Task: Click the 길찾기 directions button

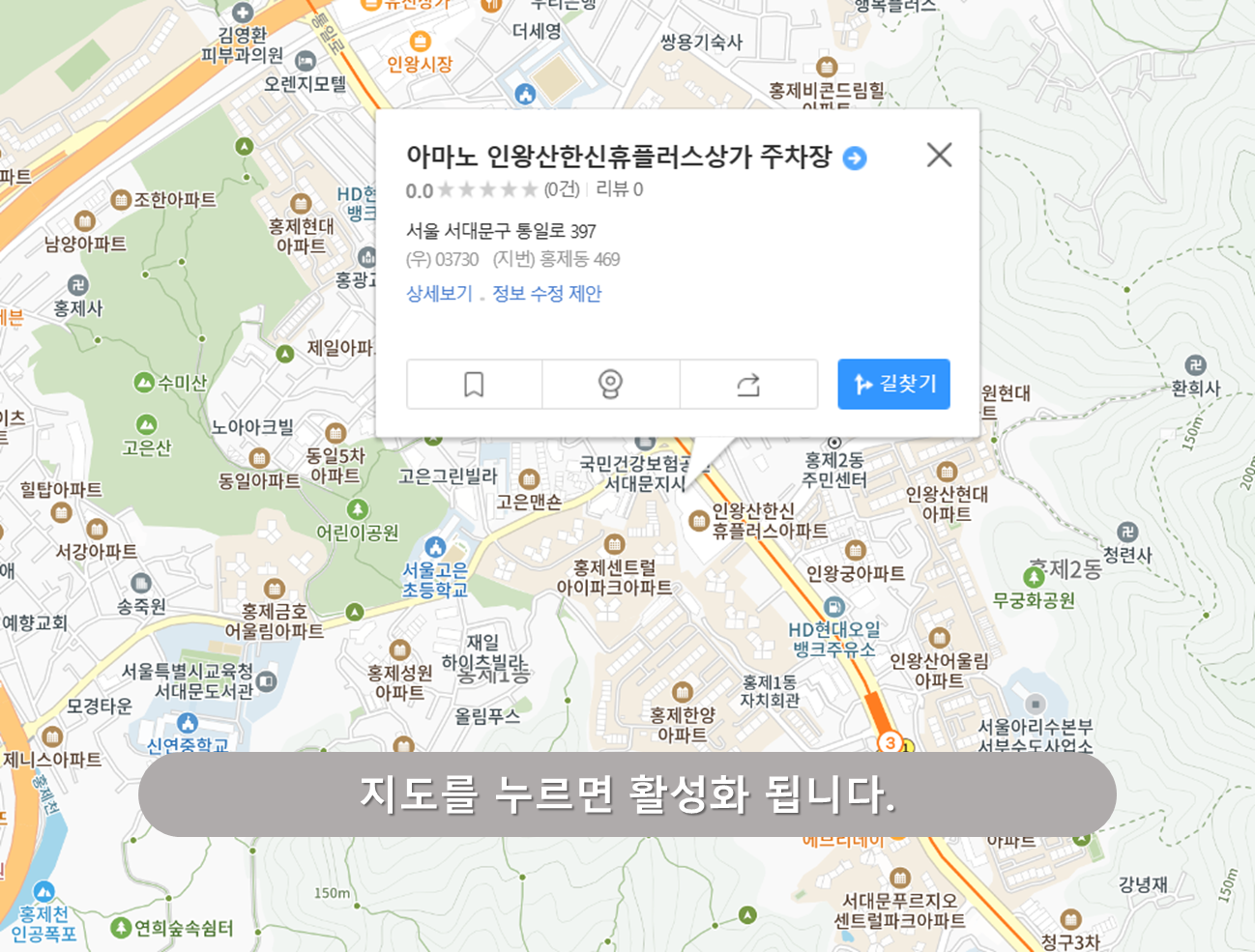Action: [x=893, y=384]
